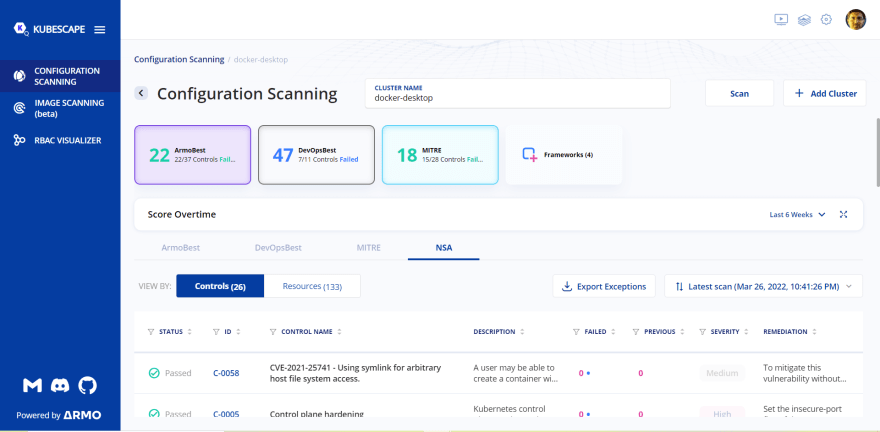Open control C-0005 link
The width and height of the screenshot is (880, 432).
(x=226, y=413)
